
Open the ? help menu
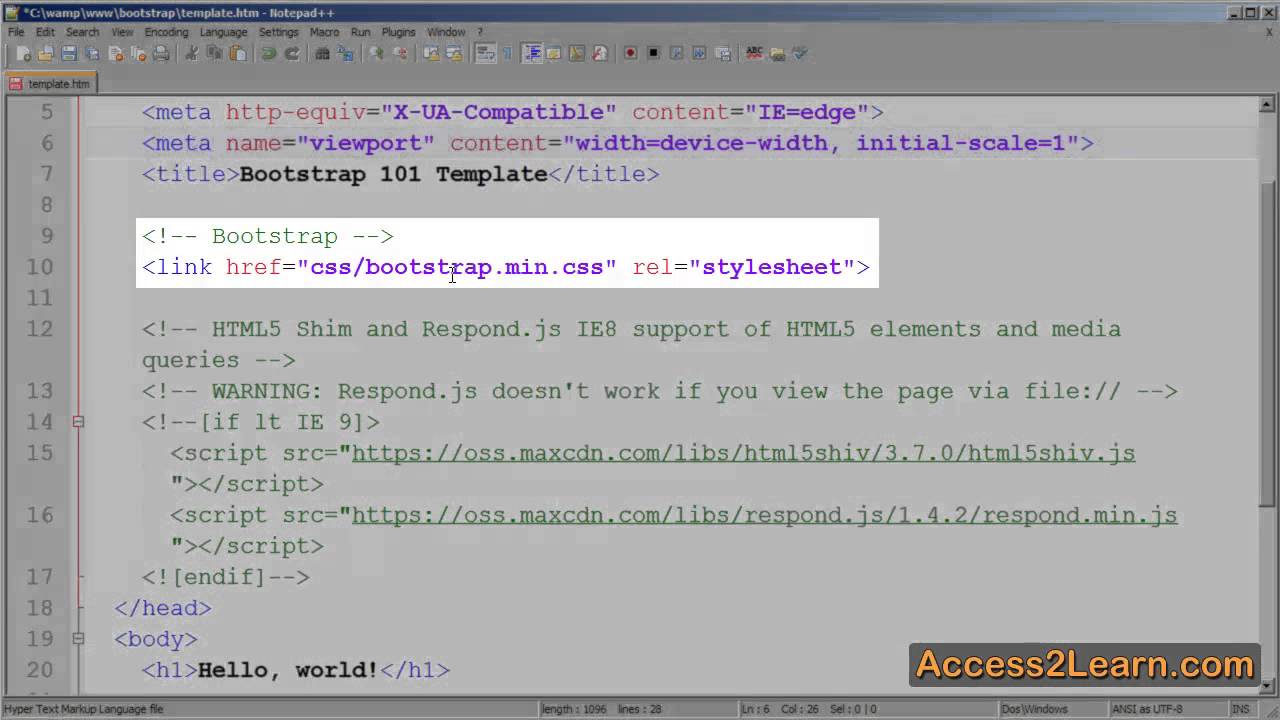point(480,32)
